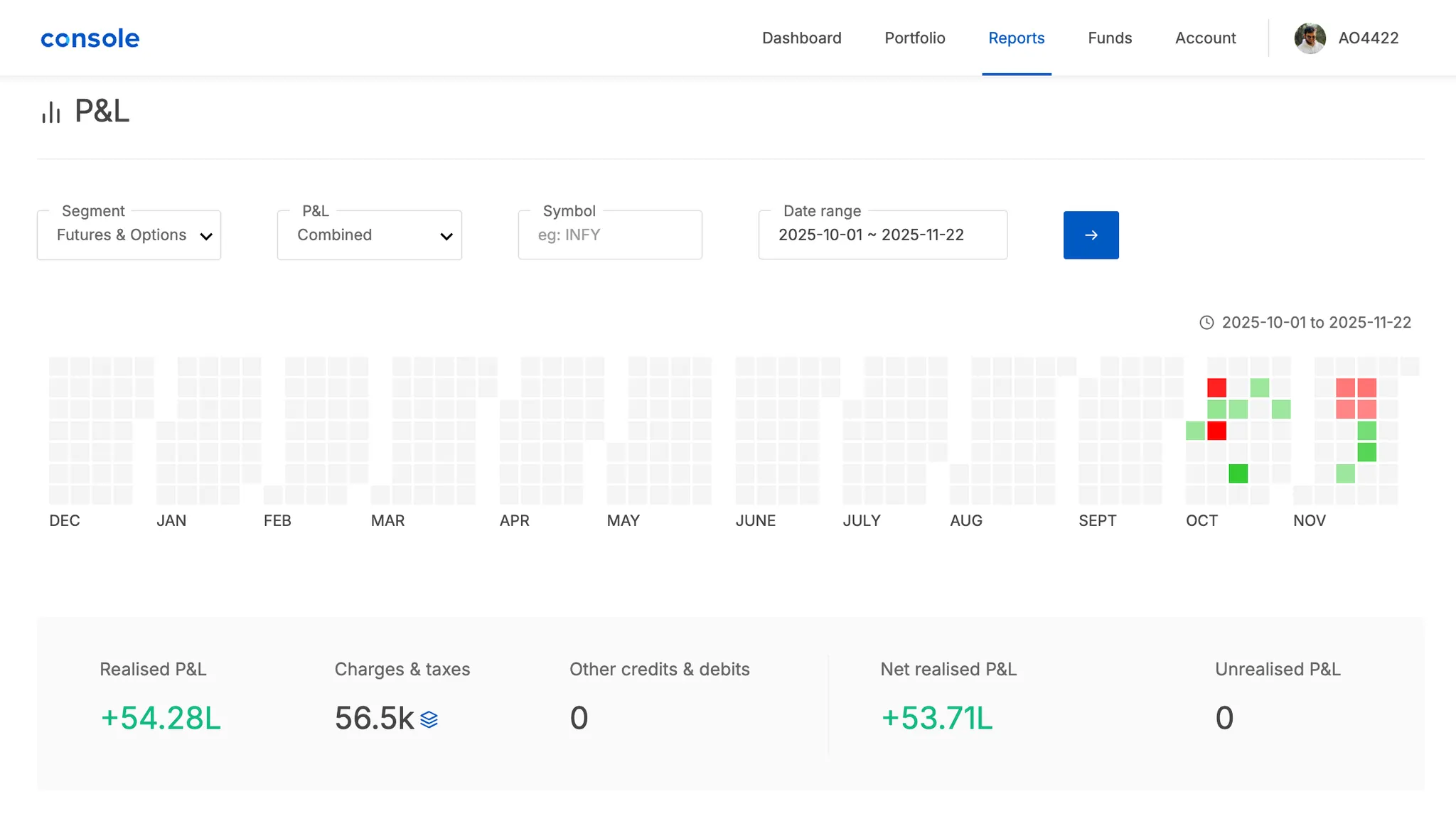Screen dimensions: 1456x816
Task: Click the top red October heatmap cell
Action: (1216, 388)
